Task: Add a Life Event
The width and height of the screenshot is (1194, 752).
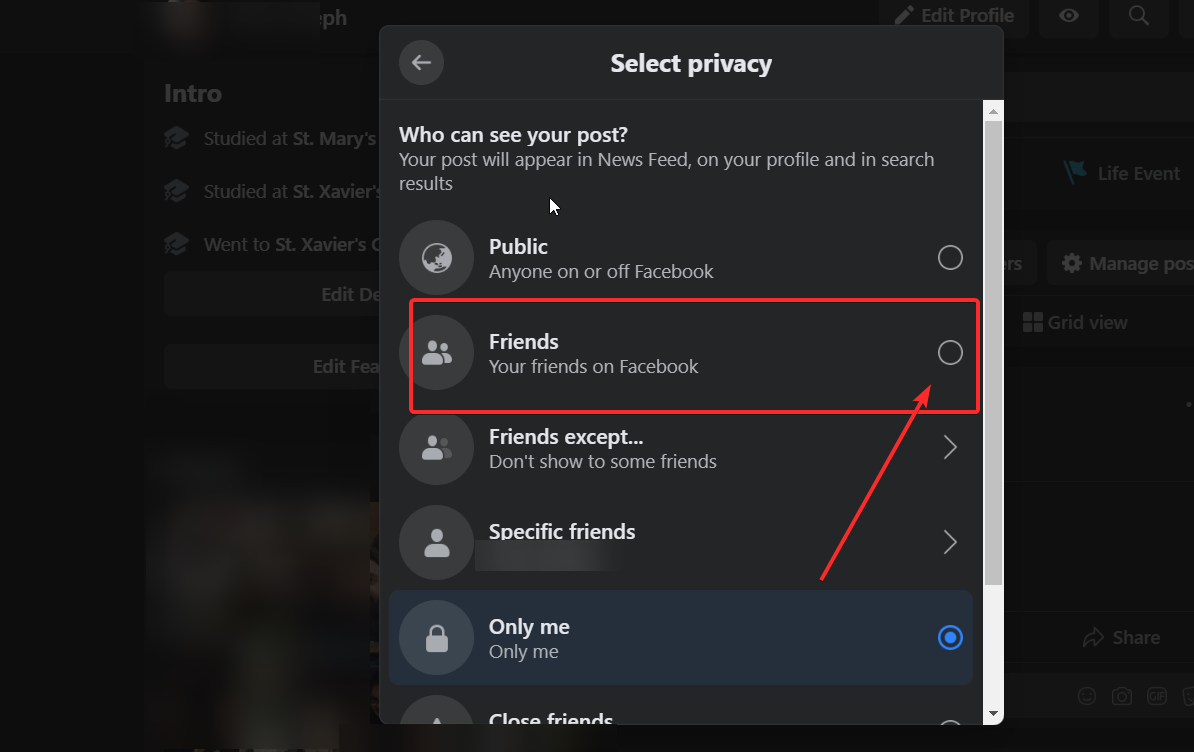Action: point(1121,173)
